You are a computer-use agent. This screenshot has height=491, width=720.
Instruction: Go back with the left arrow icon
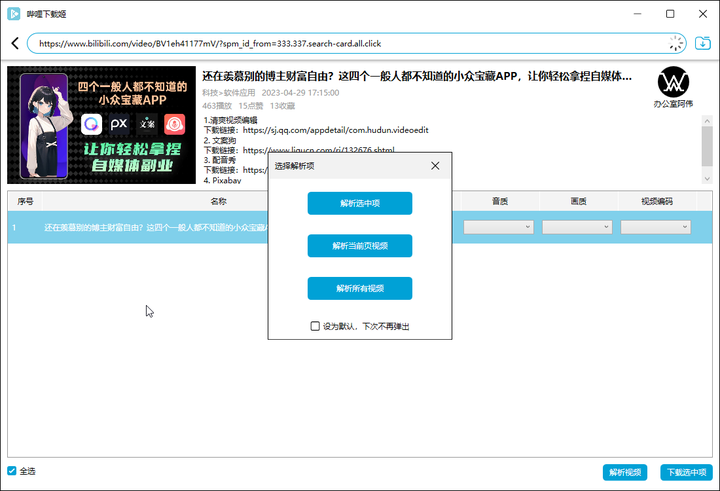click(15, 43)
